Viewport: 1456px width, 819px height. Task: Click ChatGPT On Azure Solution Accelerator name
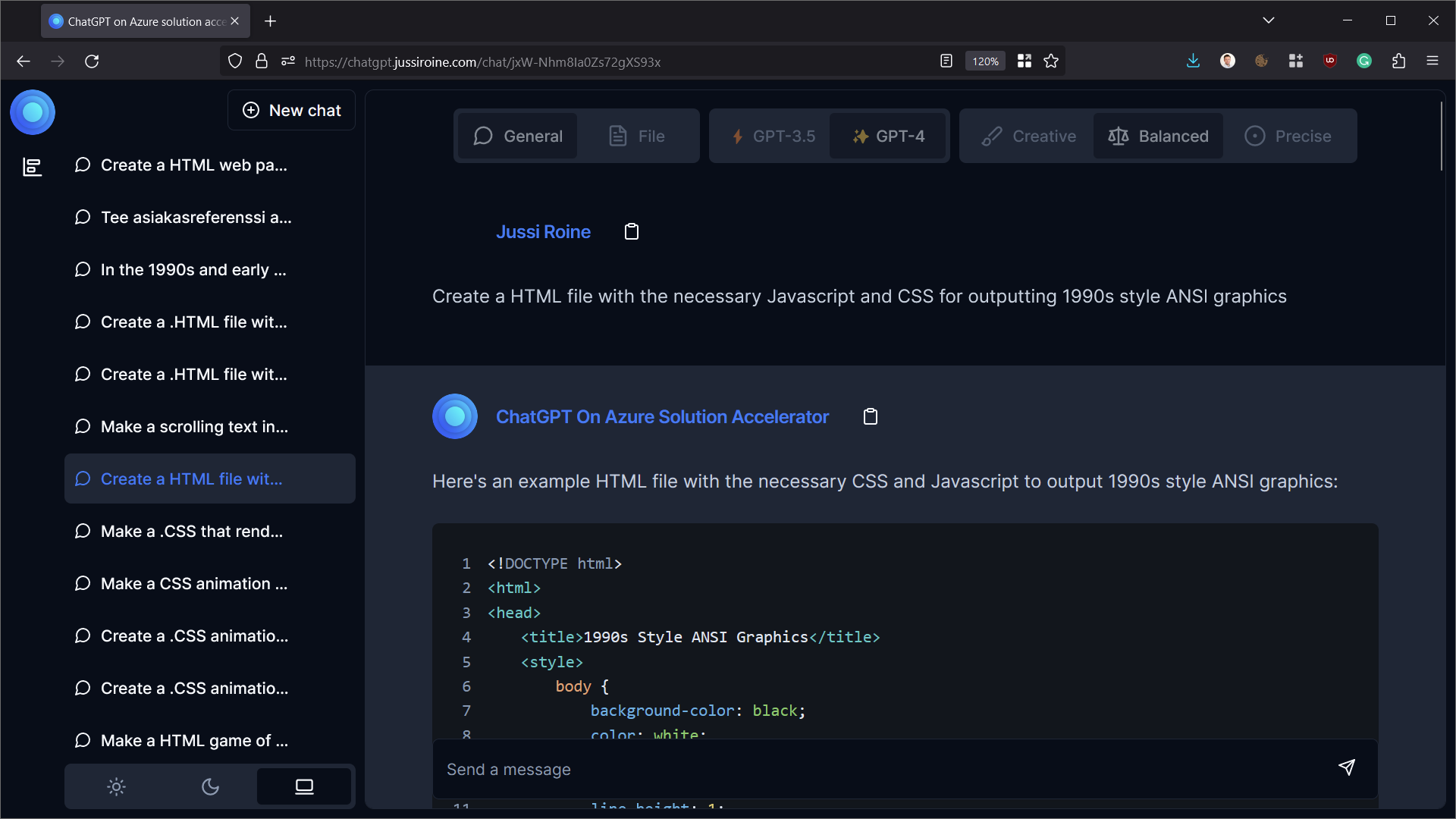(x=662, y=417)
